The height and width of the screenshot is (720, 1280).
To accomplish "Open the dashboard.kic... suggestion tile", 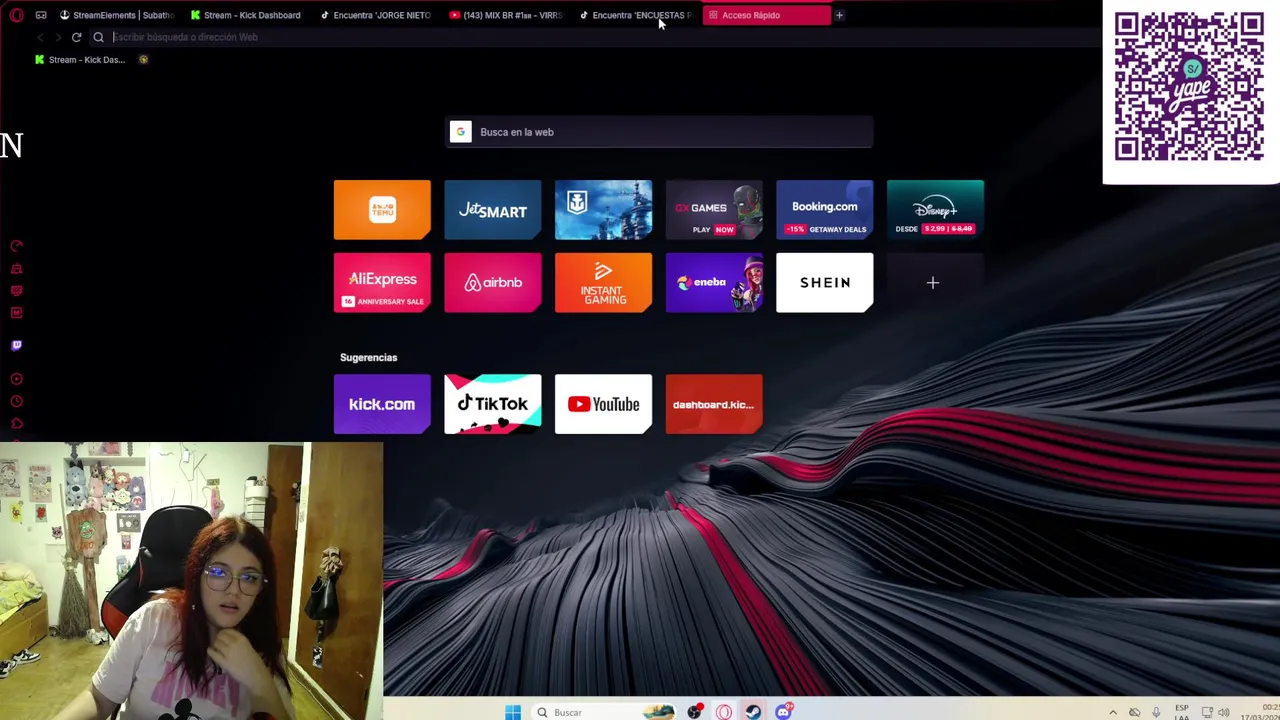I will coord(714,404).
